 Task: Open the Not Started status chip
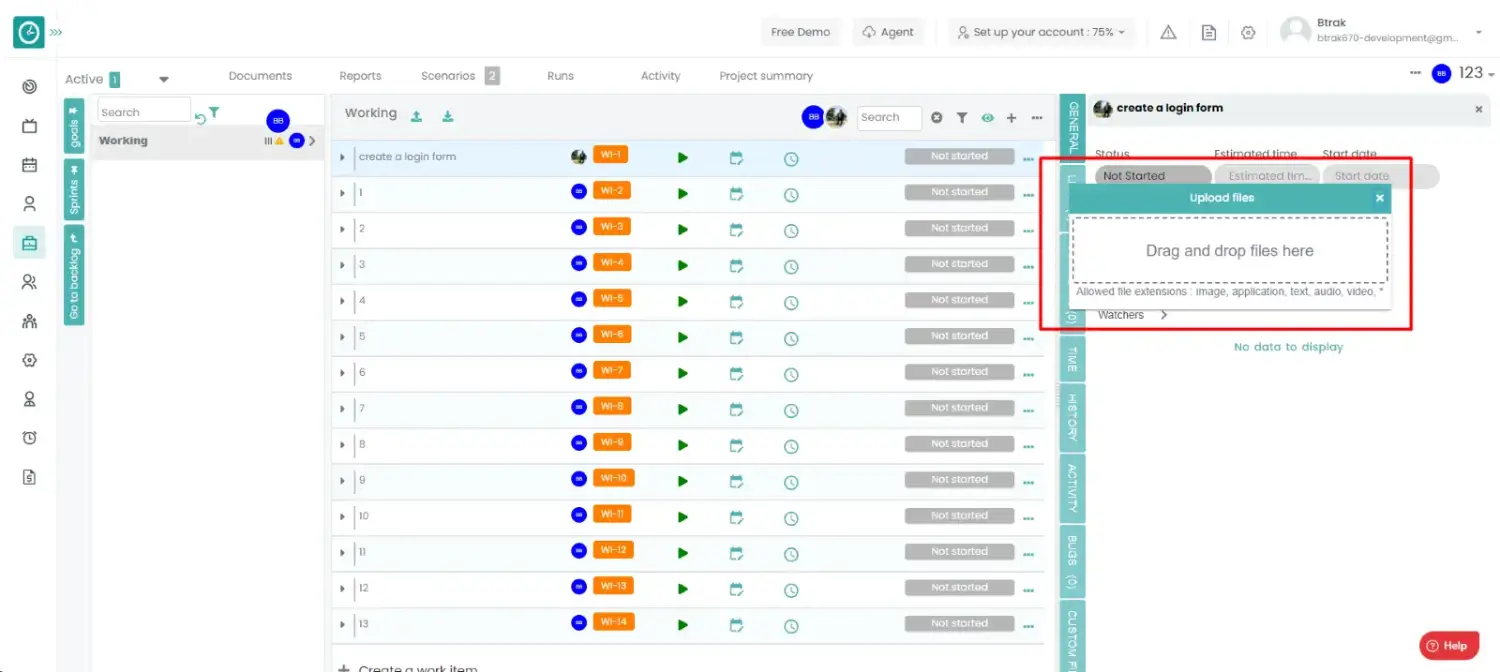(x=1151, y=176)
